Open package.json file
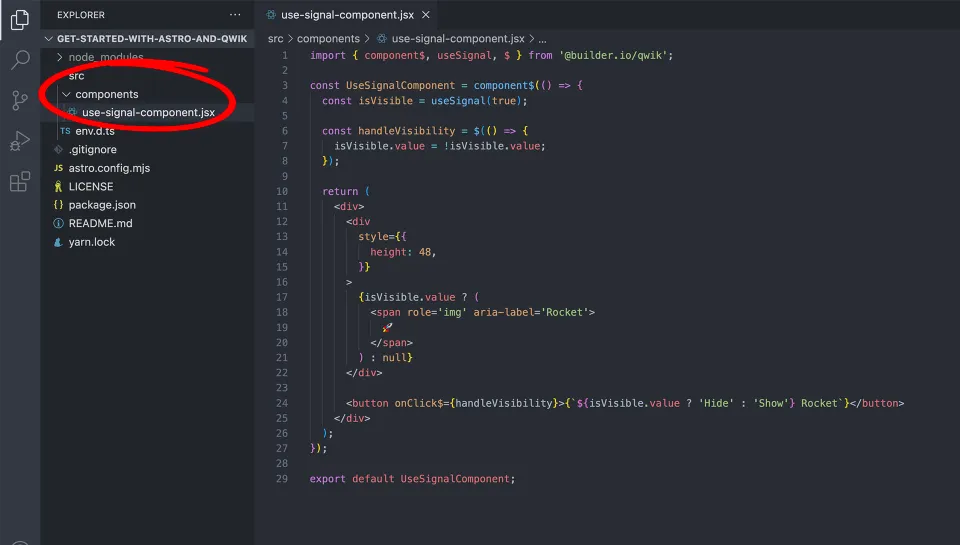Viewport: 960px width, 545px height. click(x=102, y=205)
